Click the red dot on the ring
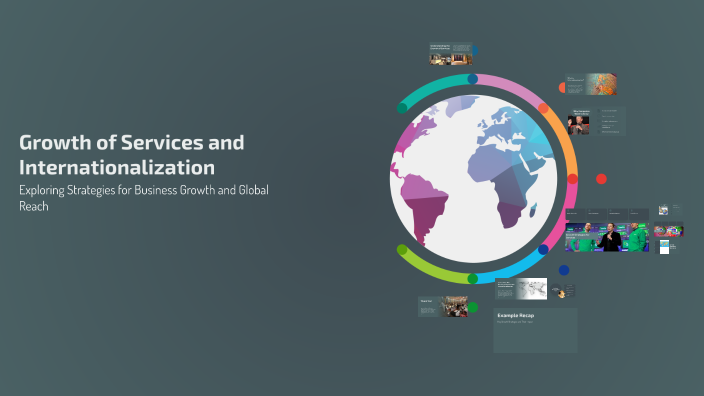Image resolution: width=704 pixels, height=396 pixels. pyautogui.click(x=572, y=179)
